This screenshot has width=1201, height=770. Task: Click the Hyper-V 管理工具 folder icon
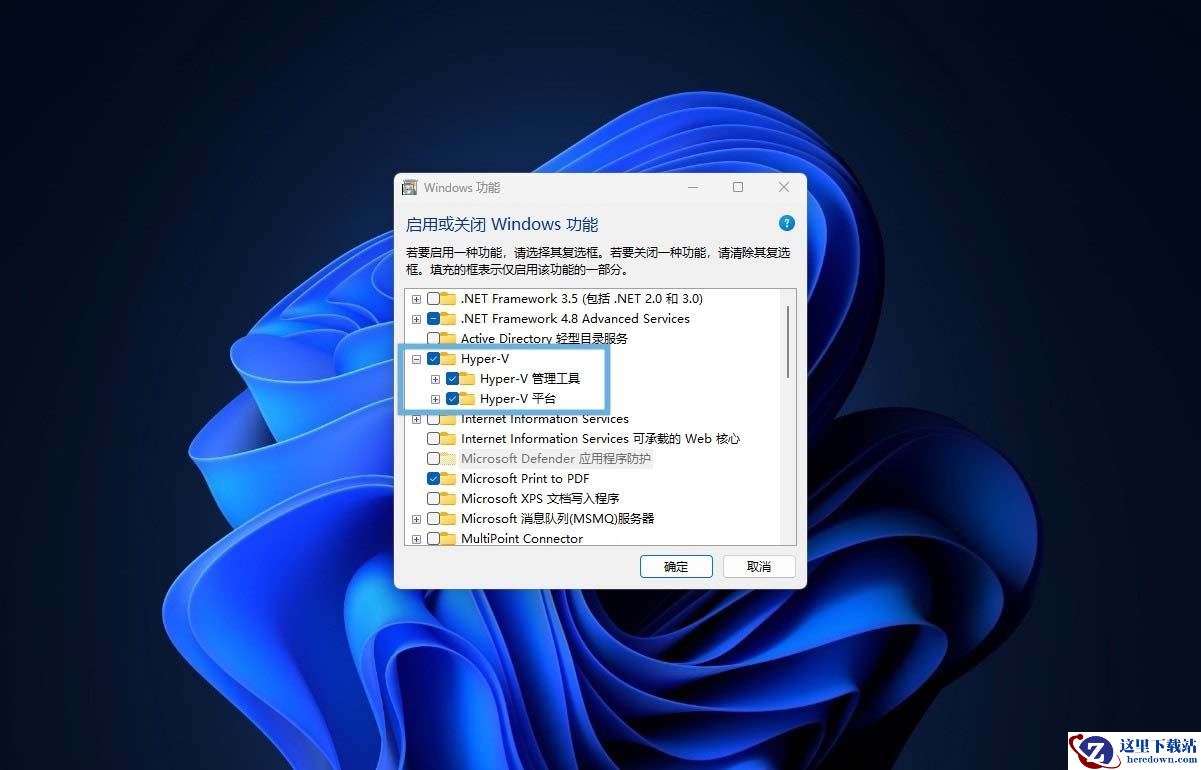point(467,378)
